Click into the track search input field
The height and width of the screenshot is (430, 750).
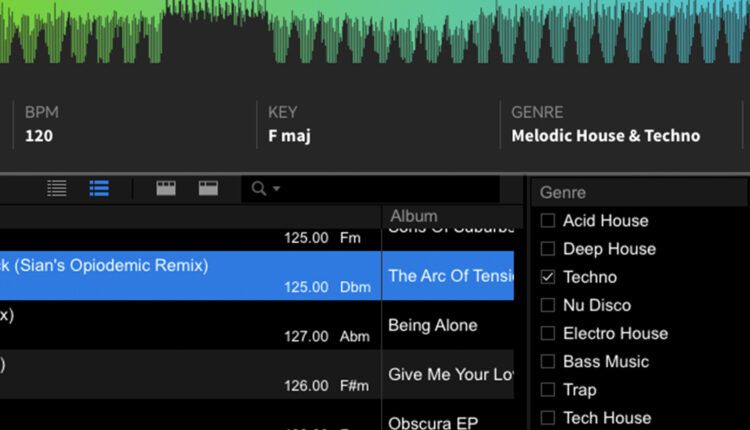371,188
